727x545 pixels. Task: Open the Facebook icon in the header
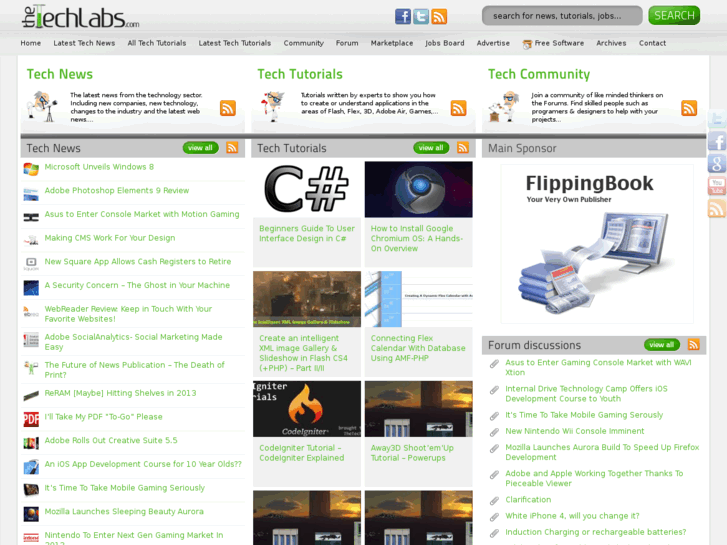[402, 16]
